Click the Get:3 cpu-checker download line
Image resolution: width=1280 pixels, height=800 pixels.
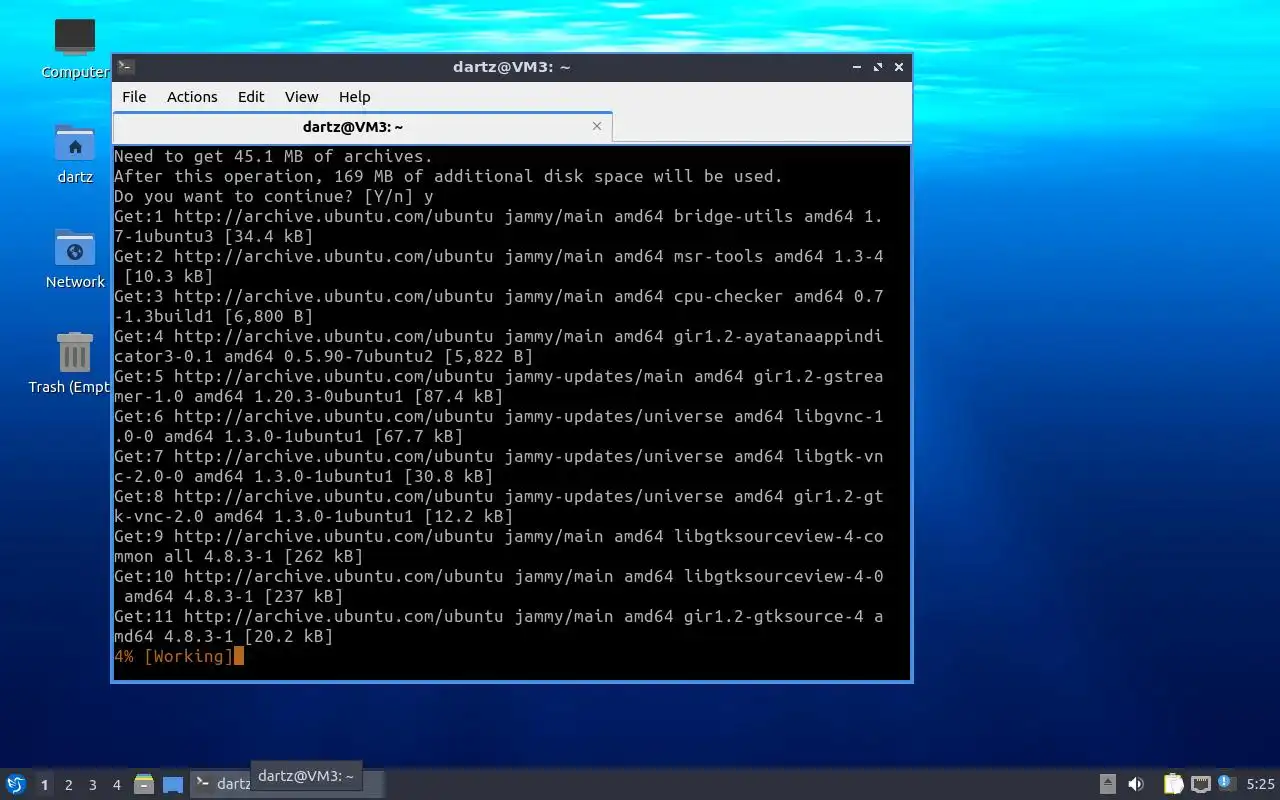pos(498,306)
